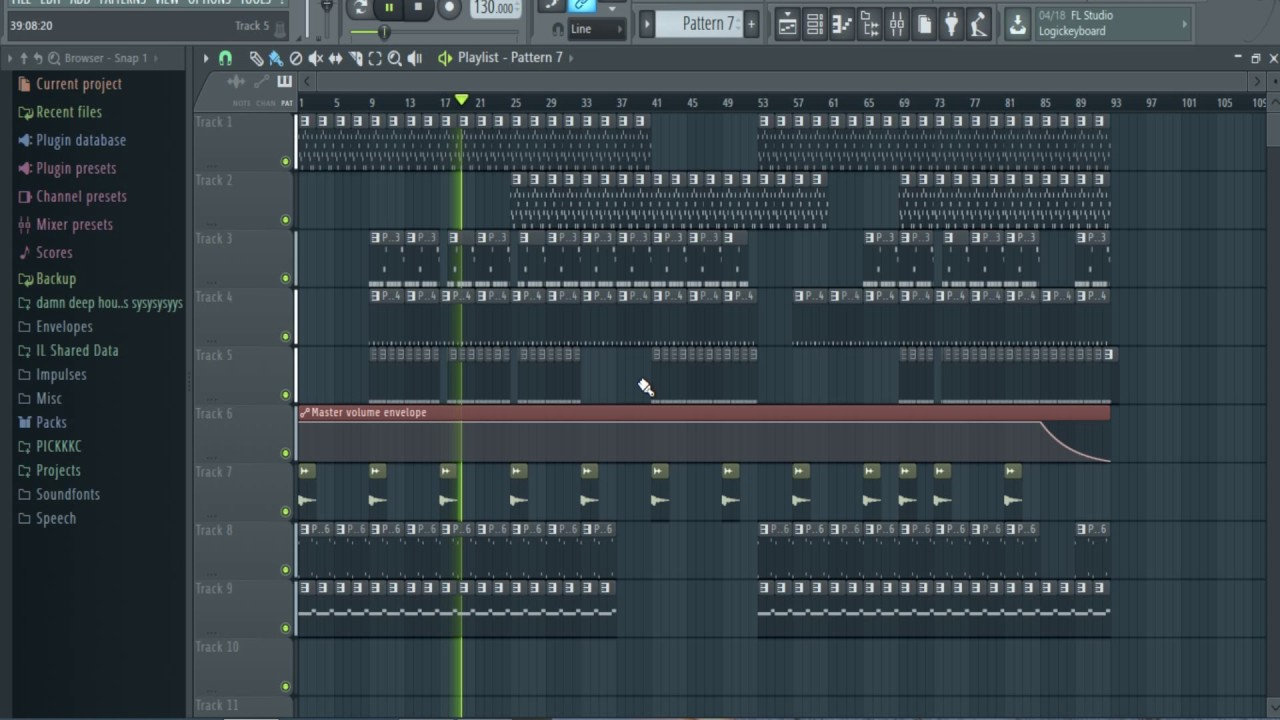This screenshot has width=1280, height=720.
Task: Choose the Select marquee tool in playlist toolbar
Action: pyautogui.click(x=375, y=58)
